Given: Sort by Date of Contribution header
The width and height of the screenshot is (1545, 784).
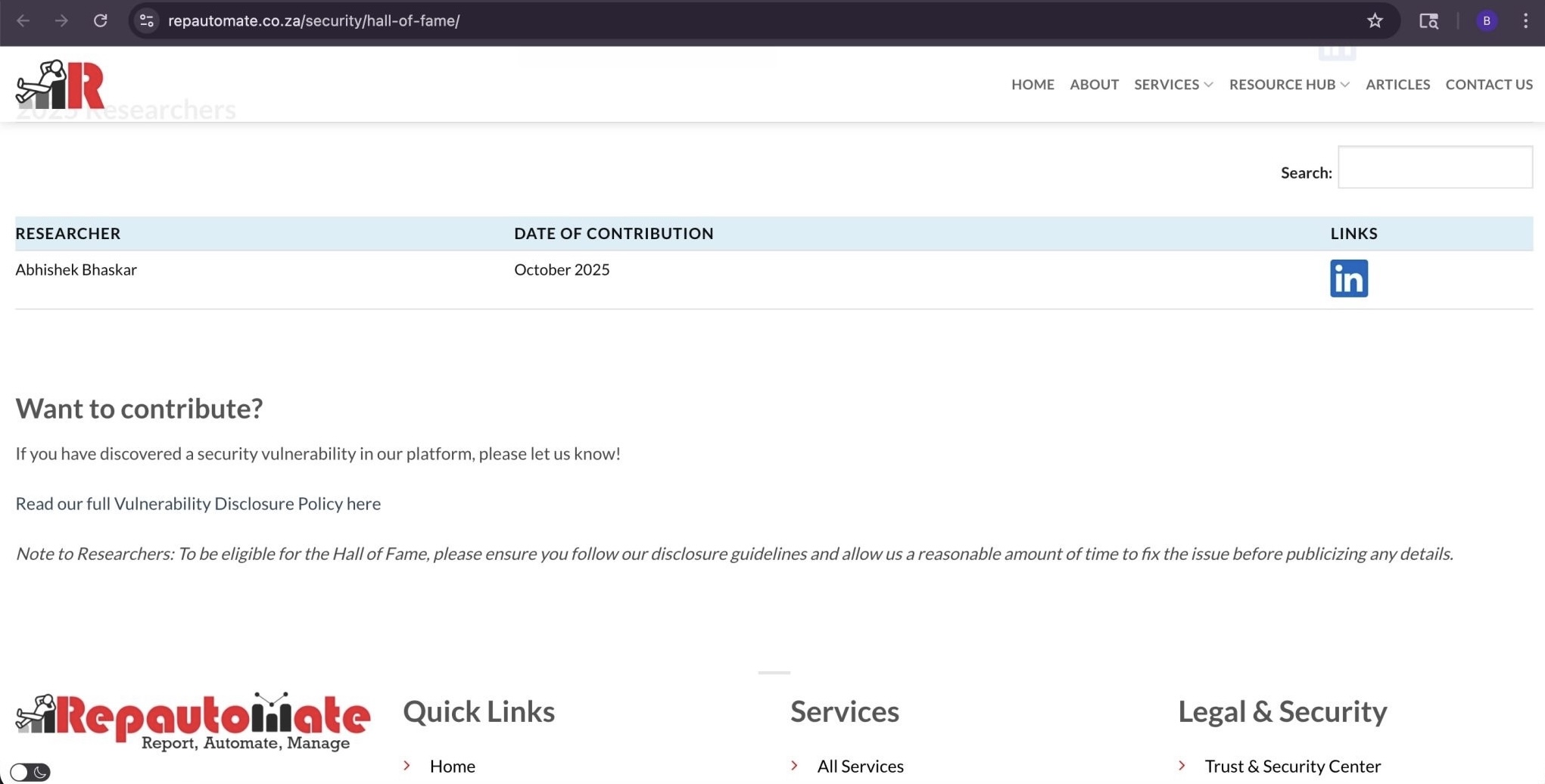Looking at the screenshot, I should [613, 233].
